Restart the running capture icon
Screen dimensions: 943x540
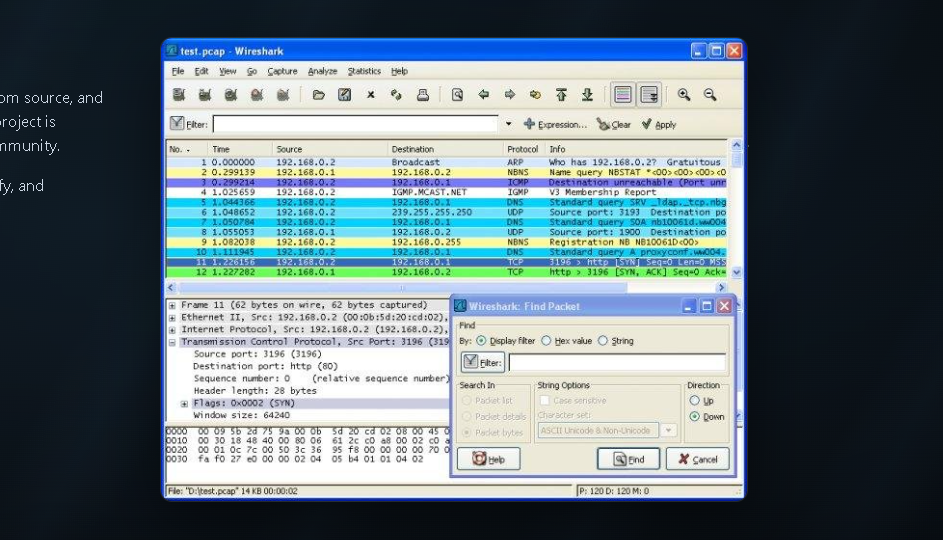tap(283, 94)
